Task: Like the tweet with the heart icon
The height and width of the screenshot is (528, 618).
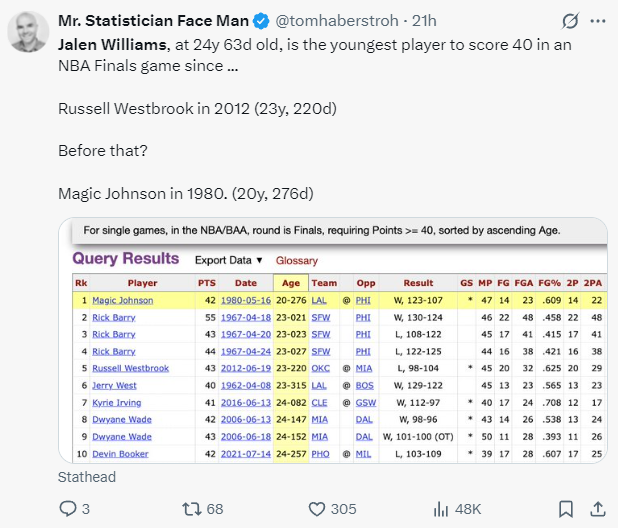Action: coord(318,509)
